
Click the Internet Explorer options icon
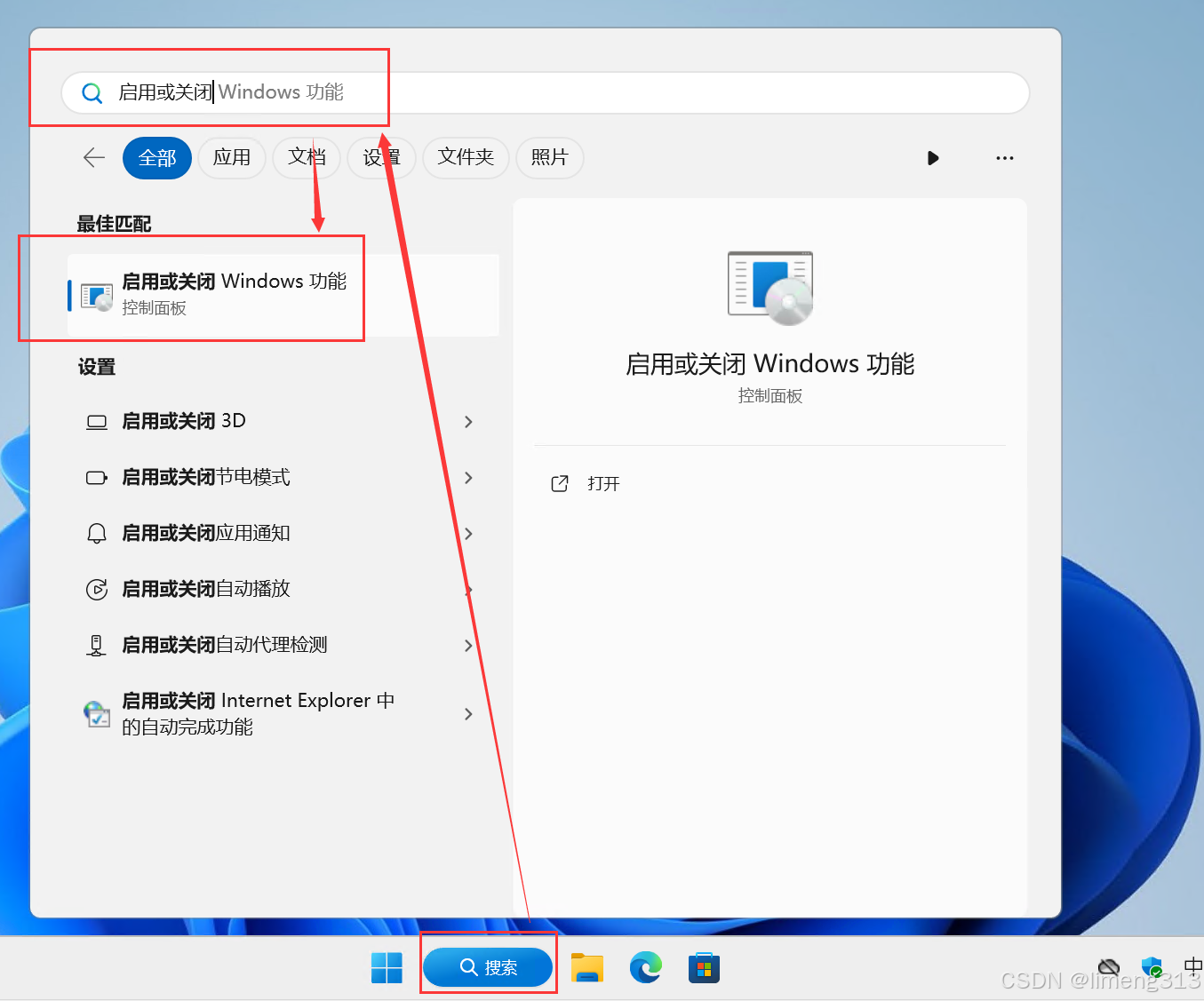click(97, 713)
